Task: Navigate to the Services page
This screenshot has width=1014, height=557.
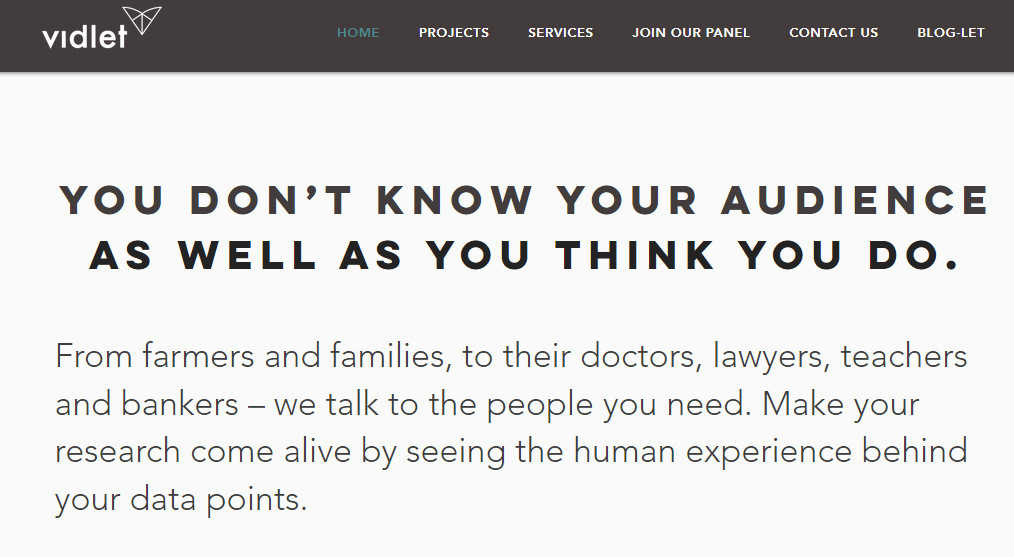Action: 561,32
